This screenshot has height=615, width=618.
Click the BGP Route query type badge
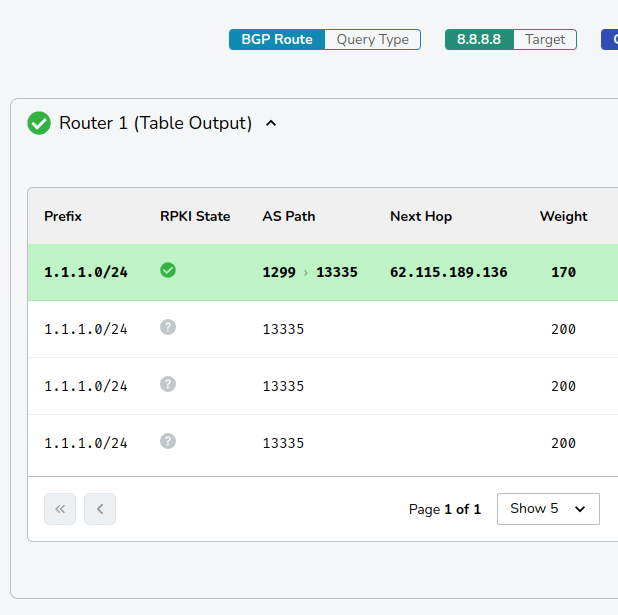[277, 40]
